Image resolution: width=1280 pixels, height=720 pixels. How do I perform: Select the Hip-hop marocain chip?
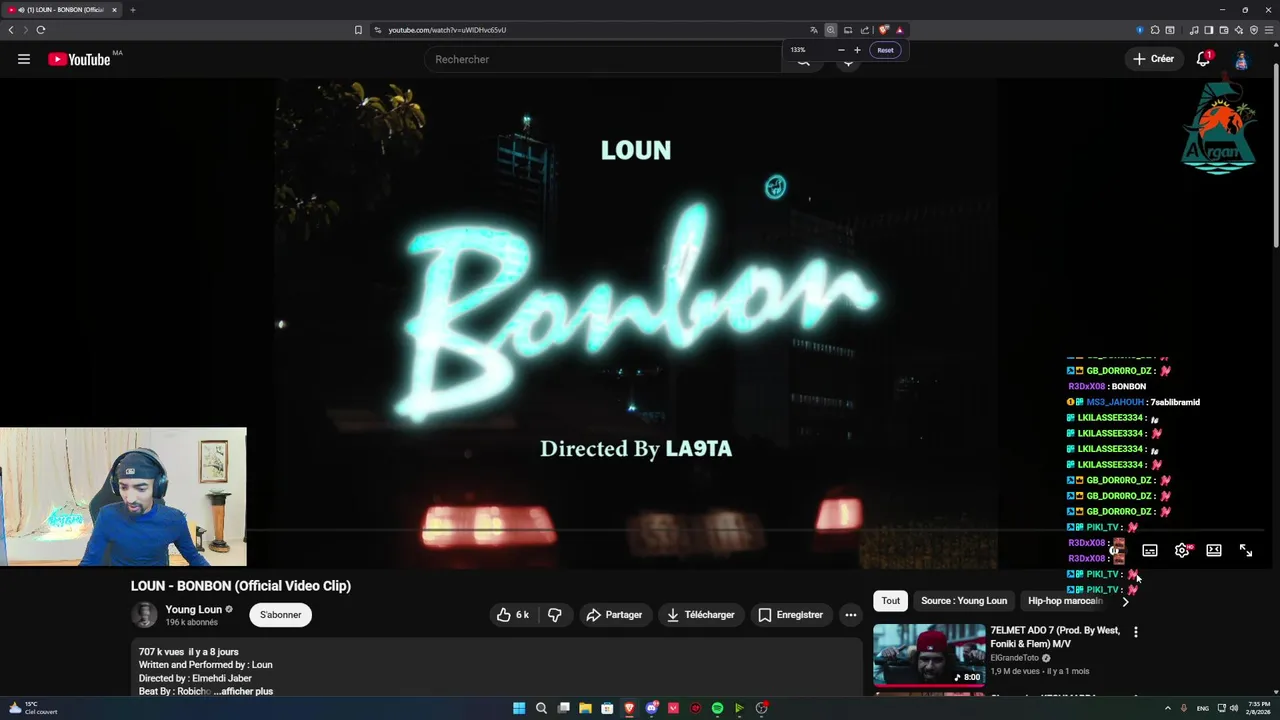tap(1065, 601)
